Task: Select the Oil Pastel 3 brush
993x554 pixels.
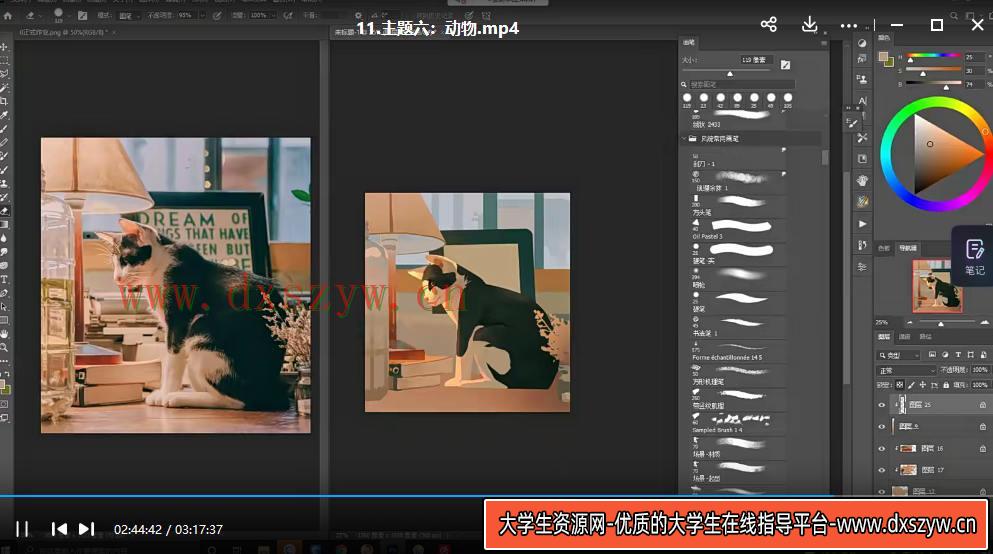Action: coord(739,229)
